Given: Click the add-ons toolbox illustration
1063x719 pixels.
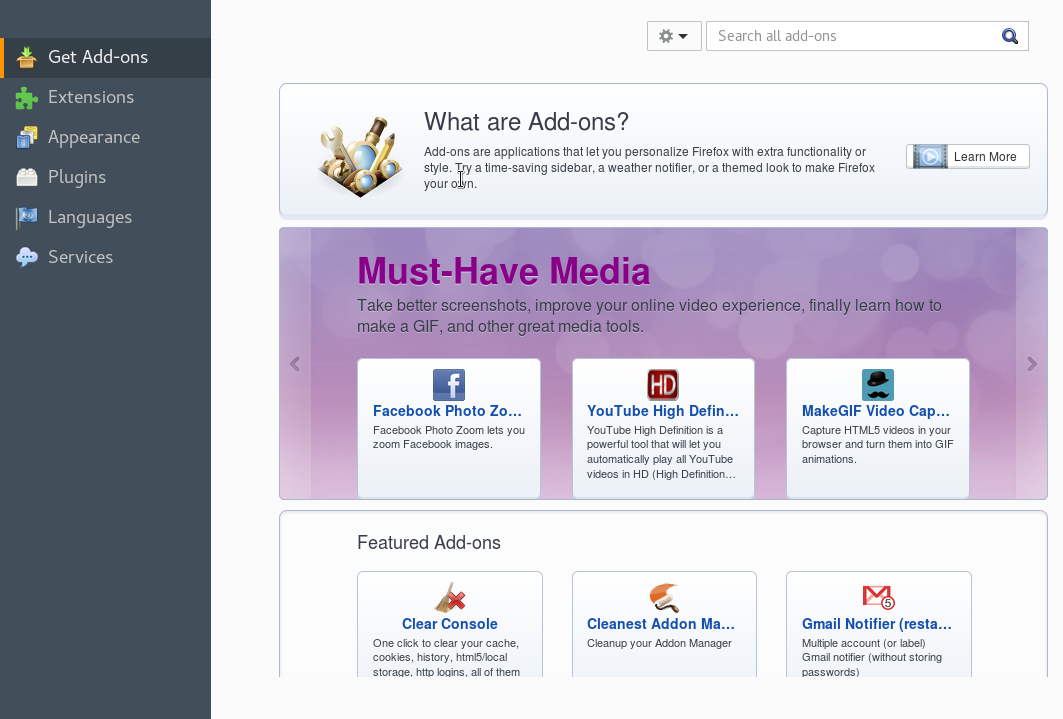Looking at the screenshot, I should 360,156.
